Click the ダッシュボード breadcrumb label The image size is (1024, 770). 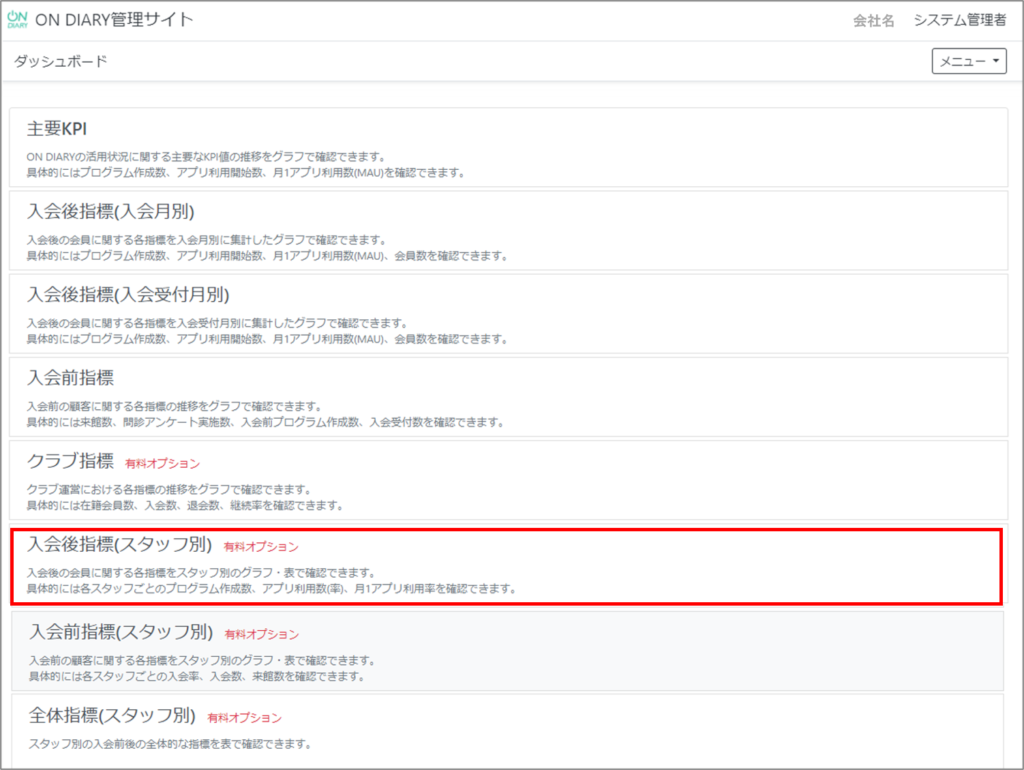[60, 62]
